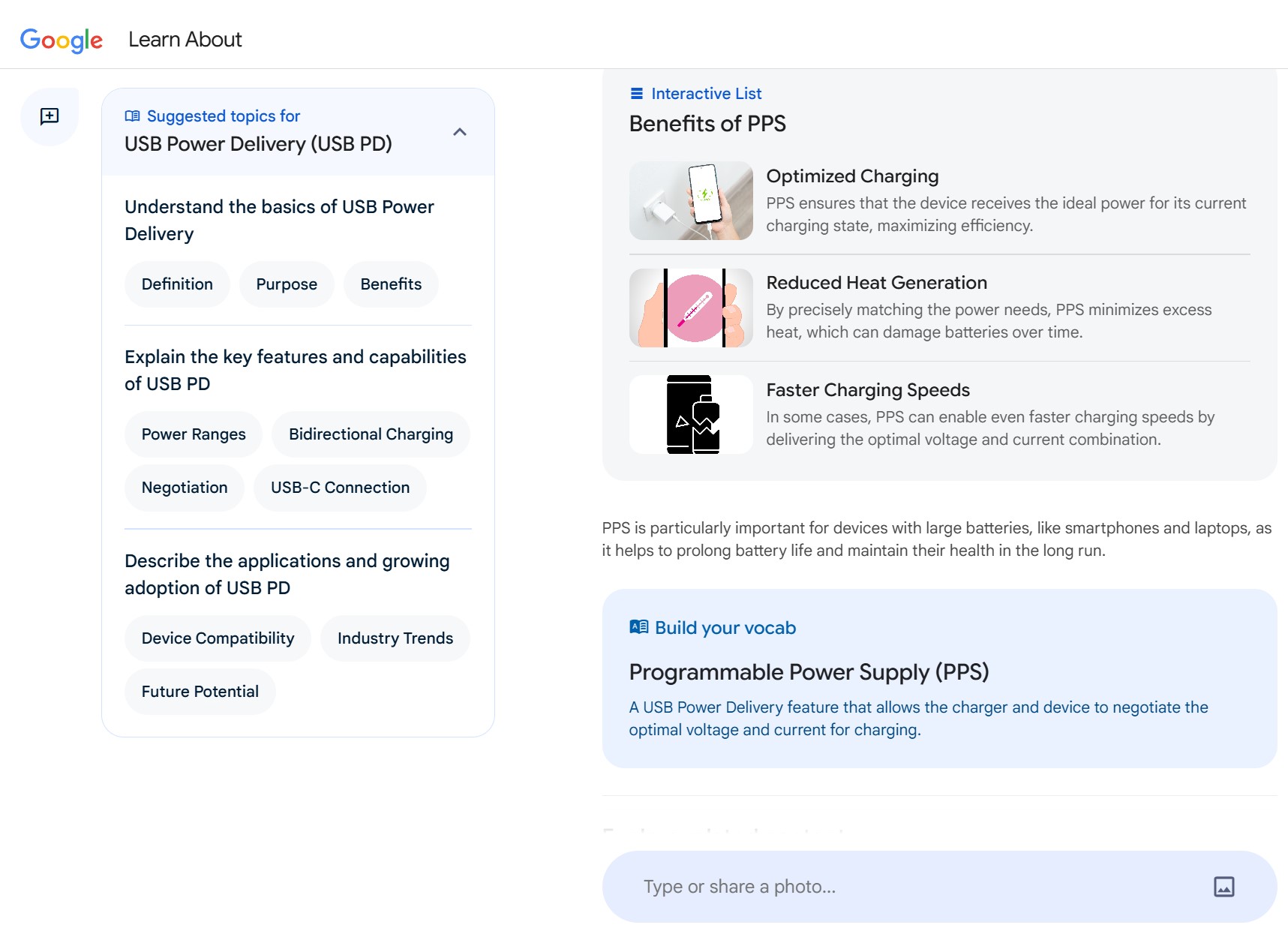Select the USB-C Connection chip
1288x928 pixels.
point(340,488)
